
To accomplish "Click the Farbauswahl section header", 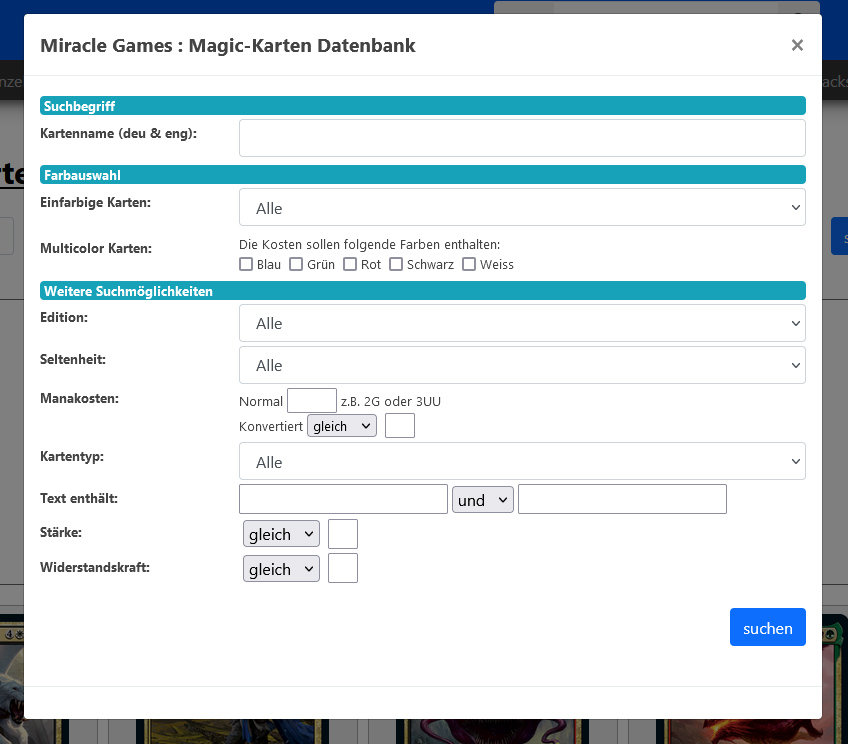I will tap(422, 175).
